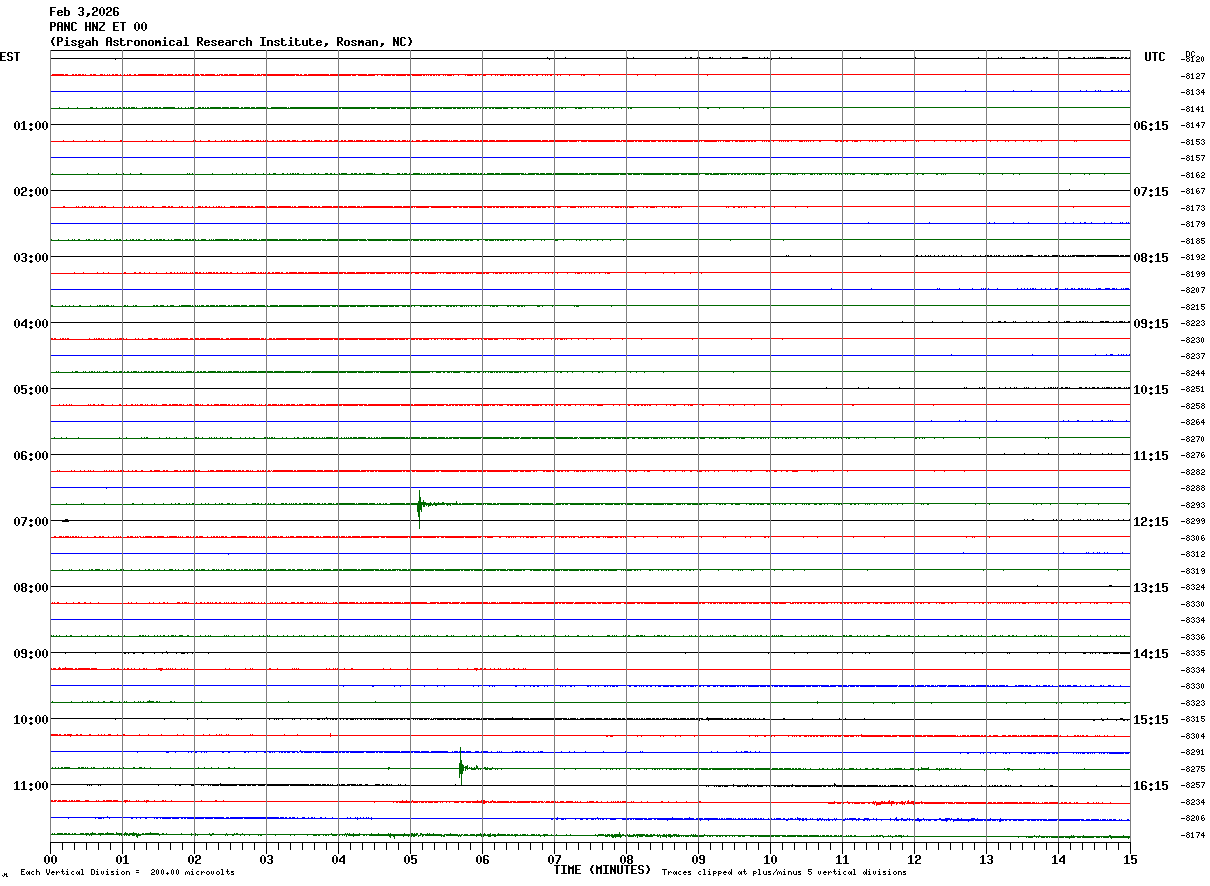
Task: Click the 04:00 EST time label
Action: pos(31,324)
